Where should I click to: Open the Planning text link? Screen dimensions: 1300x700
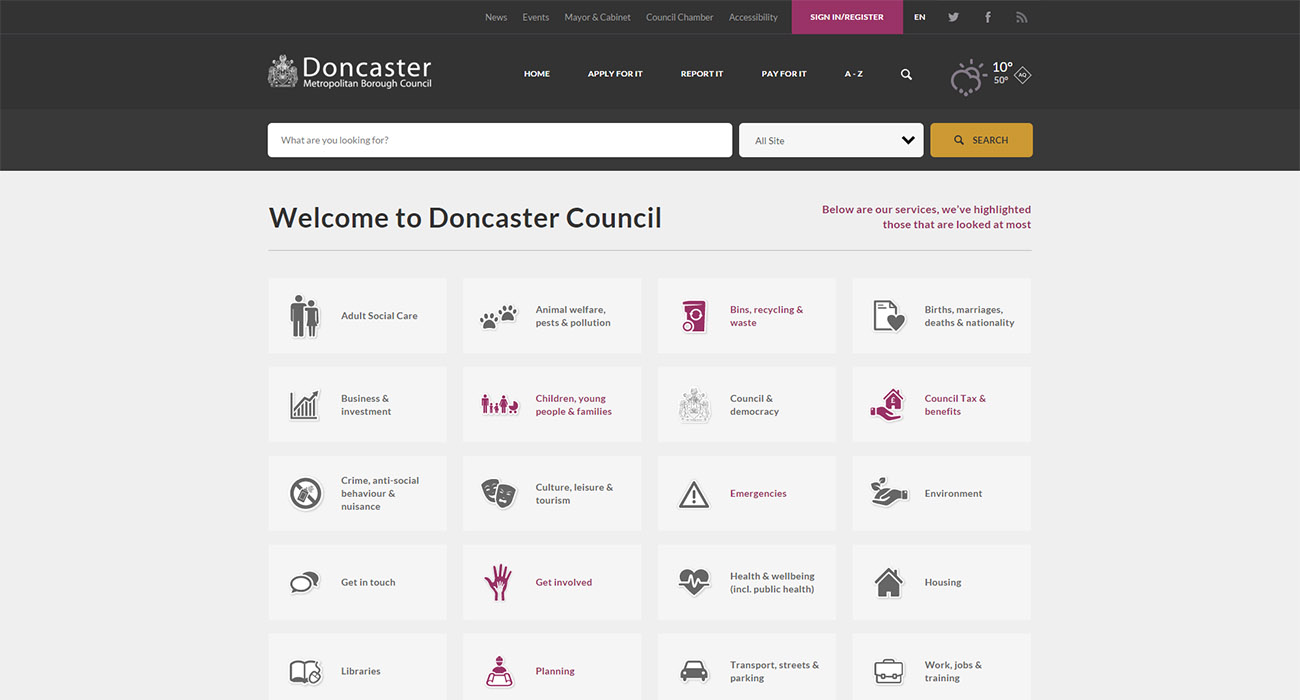click(555, 672)
